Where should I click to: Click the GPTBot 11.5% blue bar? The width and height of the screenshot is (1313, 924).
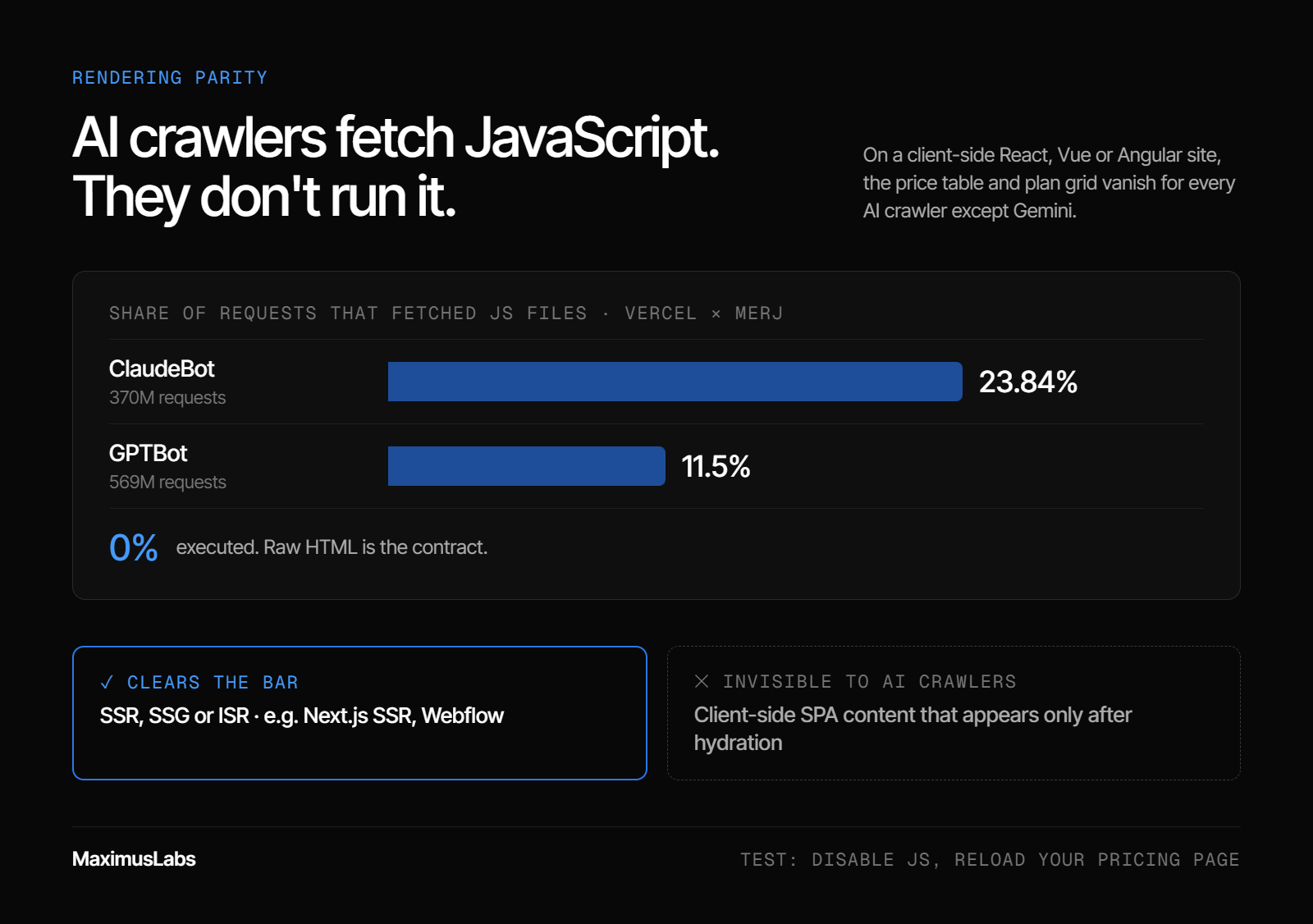(526, 466)
